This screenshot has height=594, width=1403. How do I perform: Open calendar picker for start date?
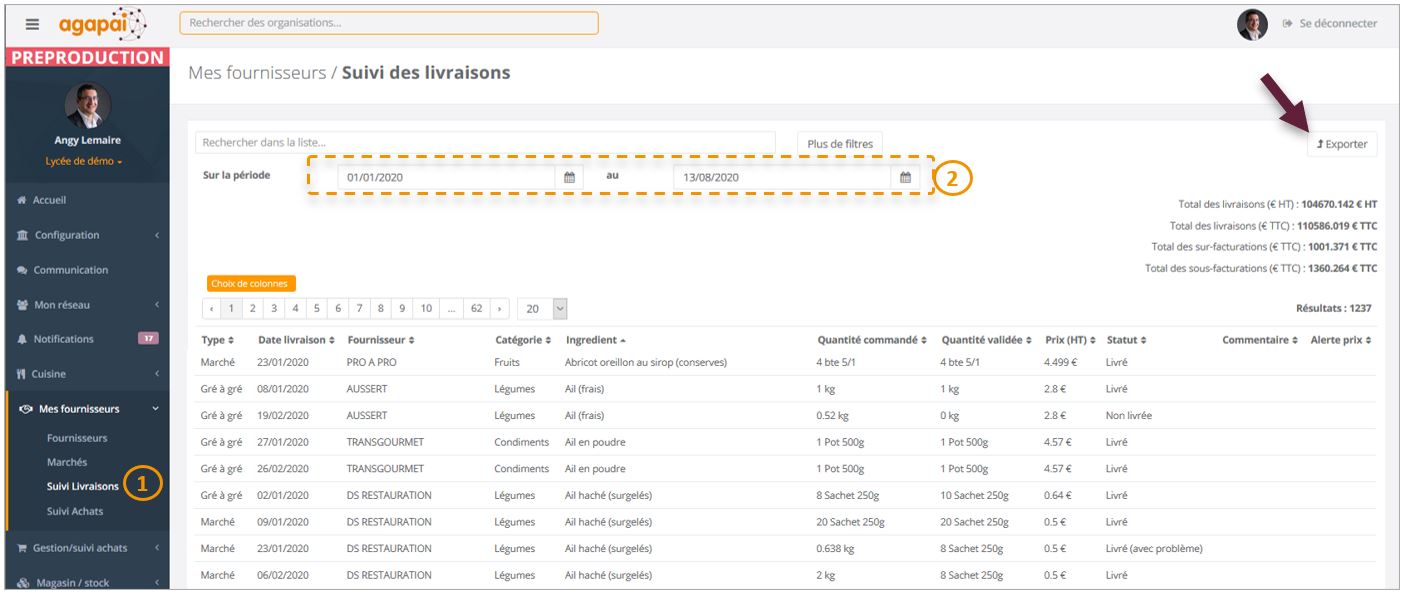pos(570,177)
